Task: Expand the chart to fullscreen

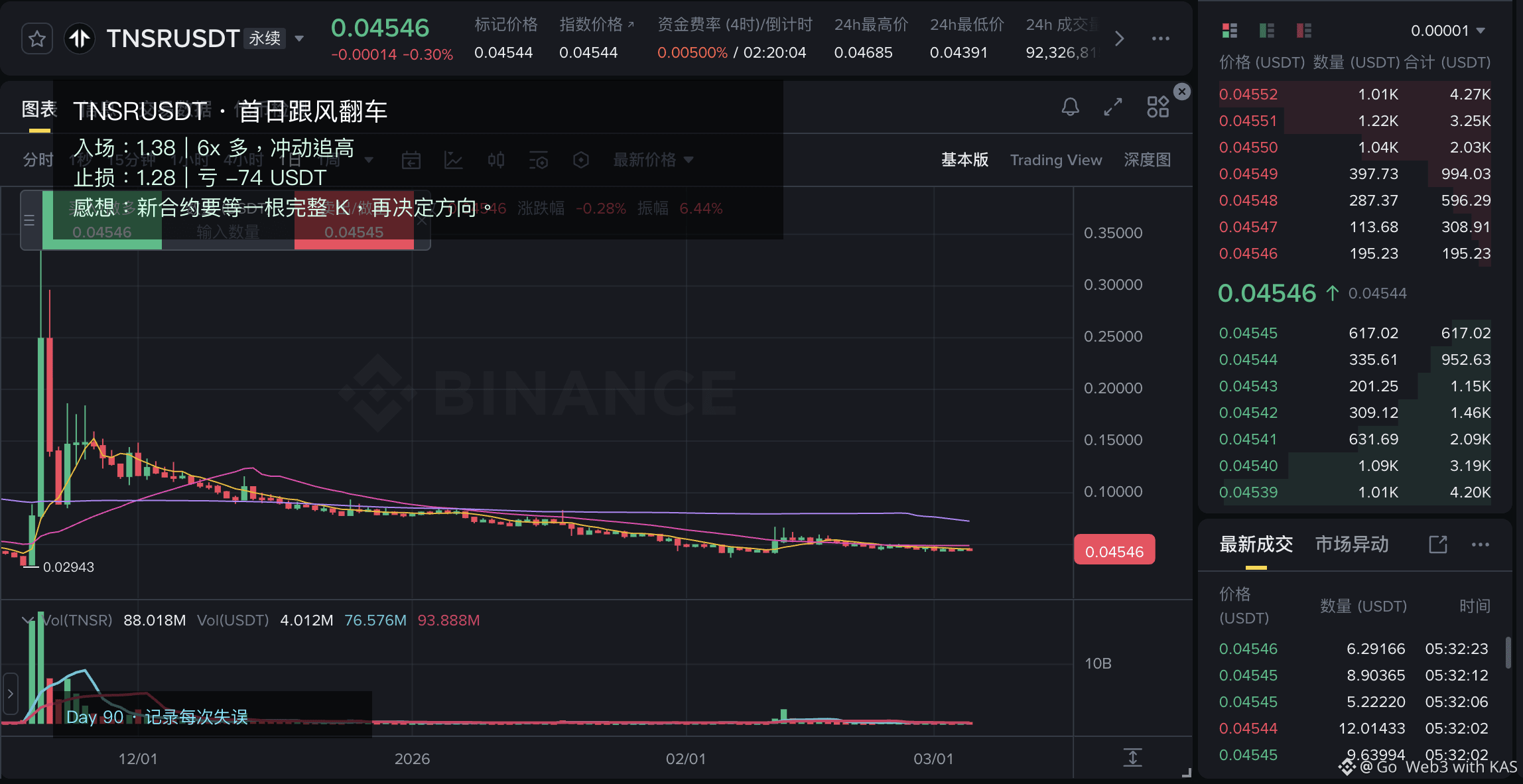Action: (1113, 107)
